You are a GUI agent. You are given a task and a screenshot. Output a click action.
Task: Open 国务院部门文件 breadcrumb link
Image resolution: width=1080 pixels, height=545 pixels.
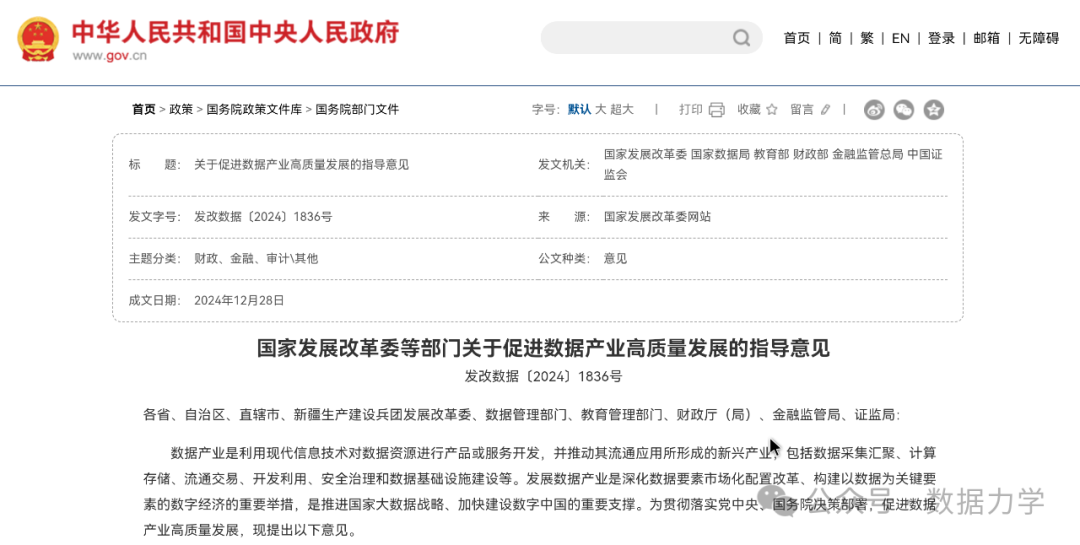(x=357, y=109)
